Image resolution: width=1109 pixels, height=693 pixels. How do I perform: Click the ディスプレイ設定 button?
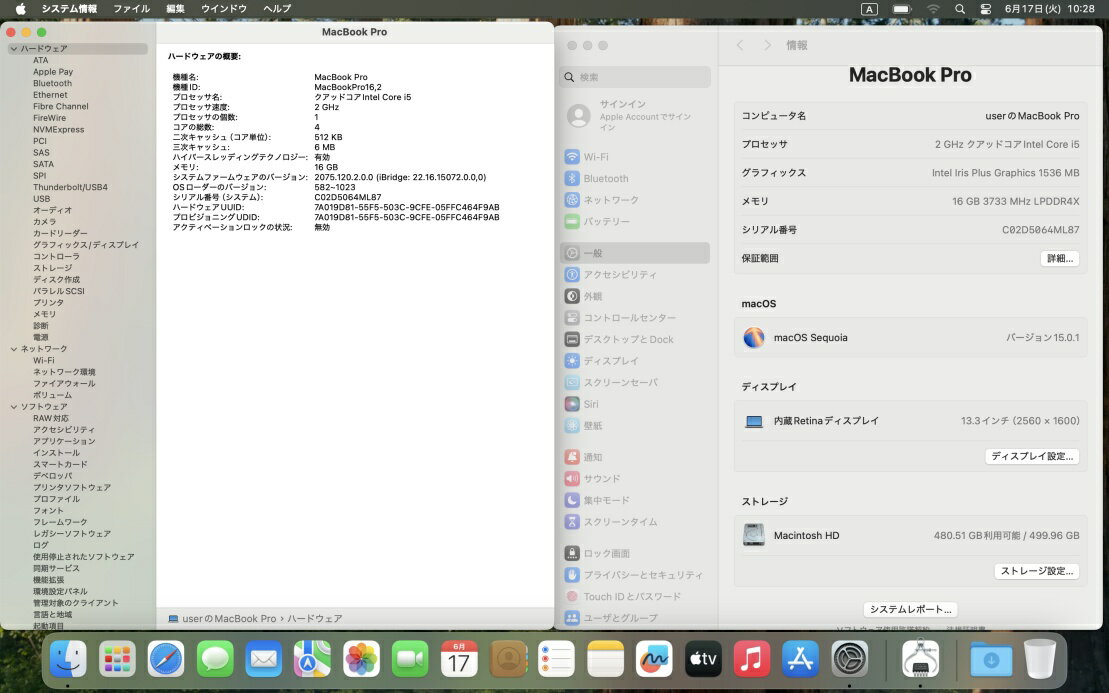click(1032, 456)
